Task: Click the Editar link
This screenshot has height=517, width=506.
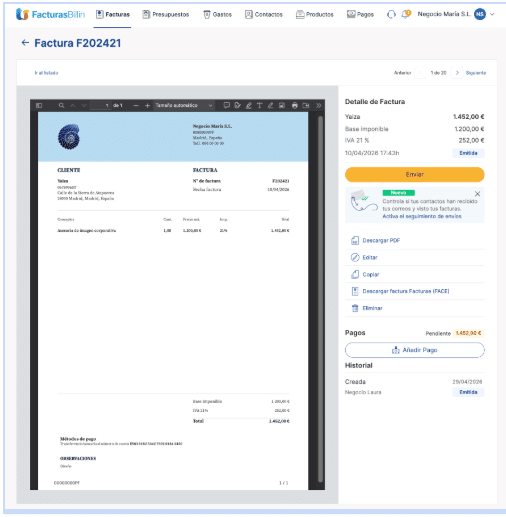Action: pyautogui.click(x=370, y=257)
